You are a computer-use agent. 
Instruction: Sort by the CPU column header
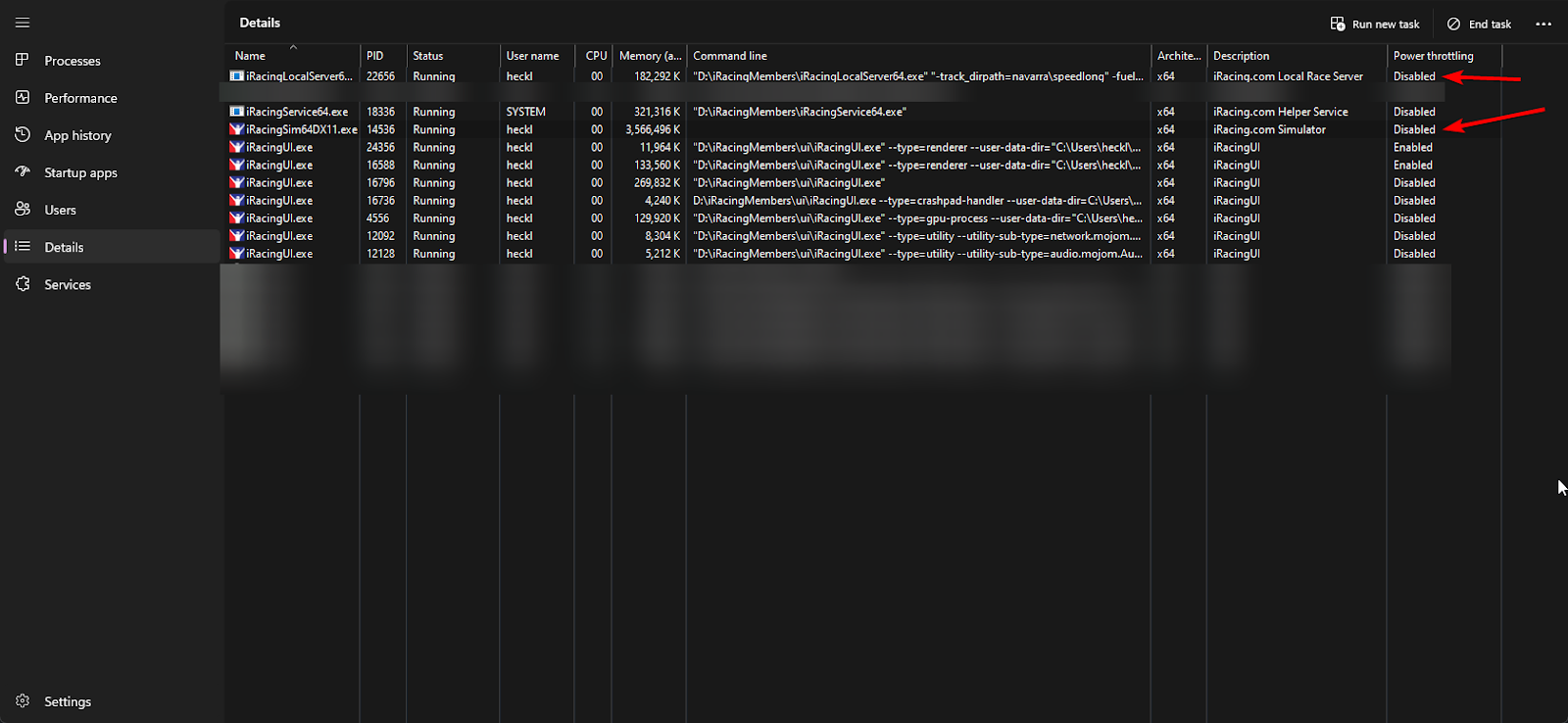594,56
